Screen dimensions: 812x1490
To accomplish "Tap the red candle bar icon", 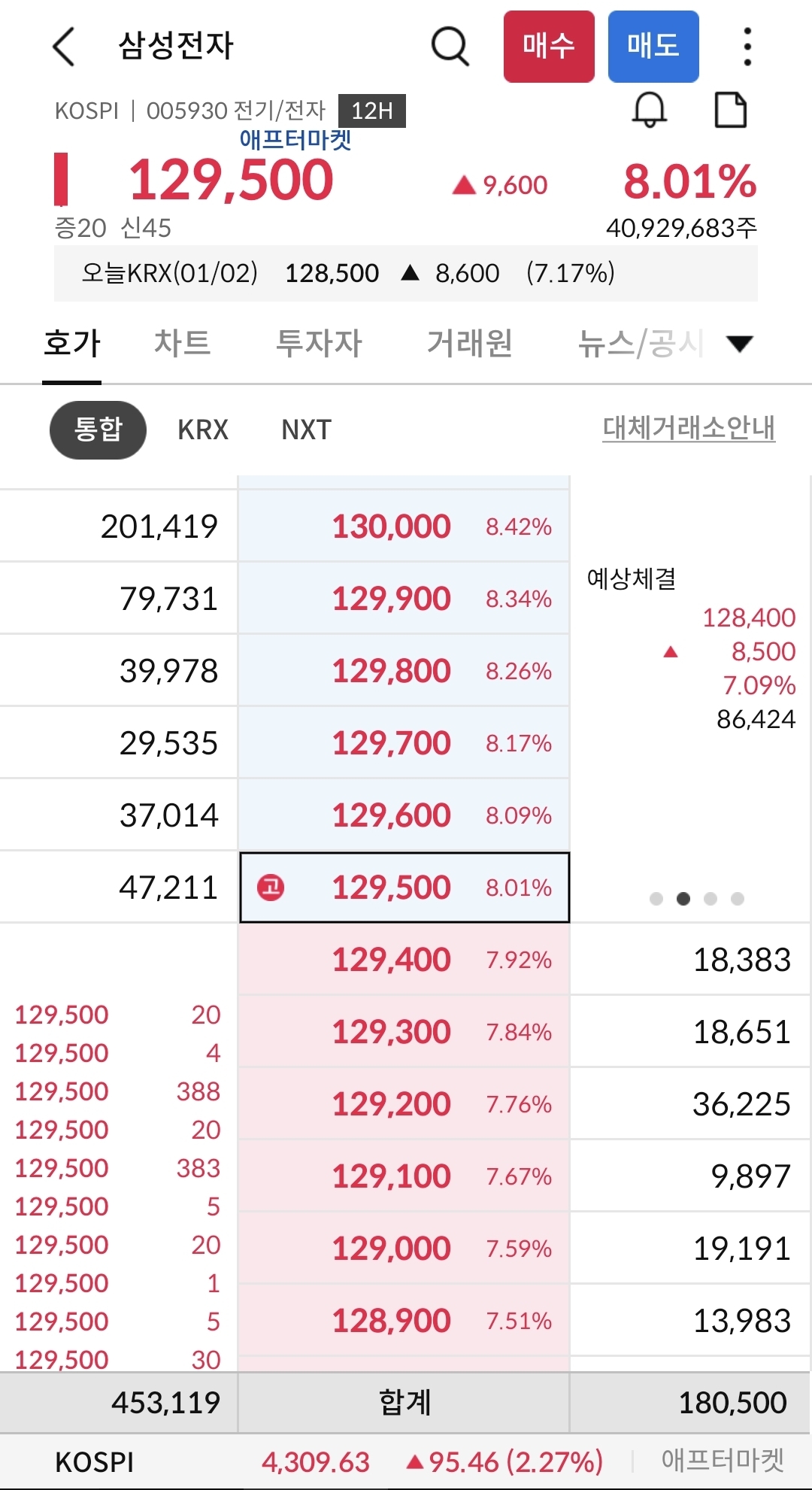I will coord(62,179).
